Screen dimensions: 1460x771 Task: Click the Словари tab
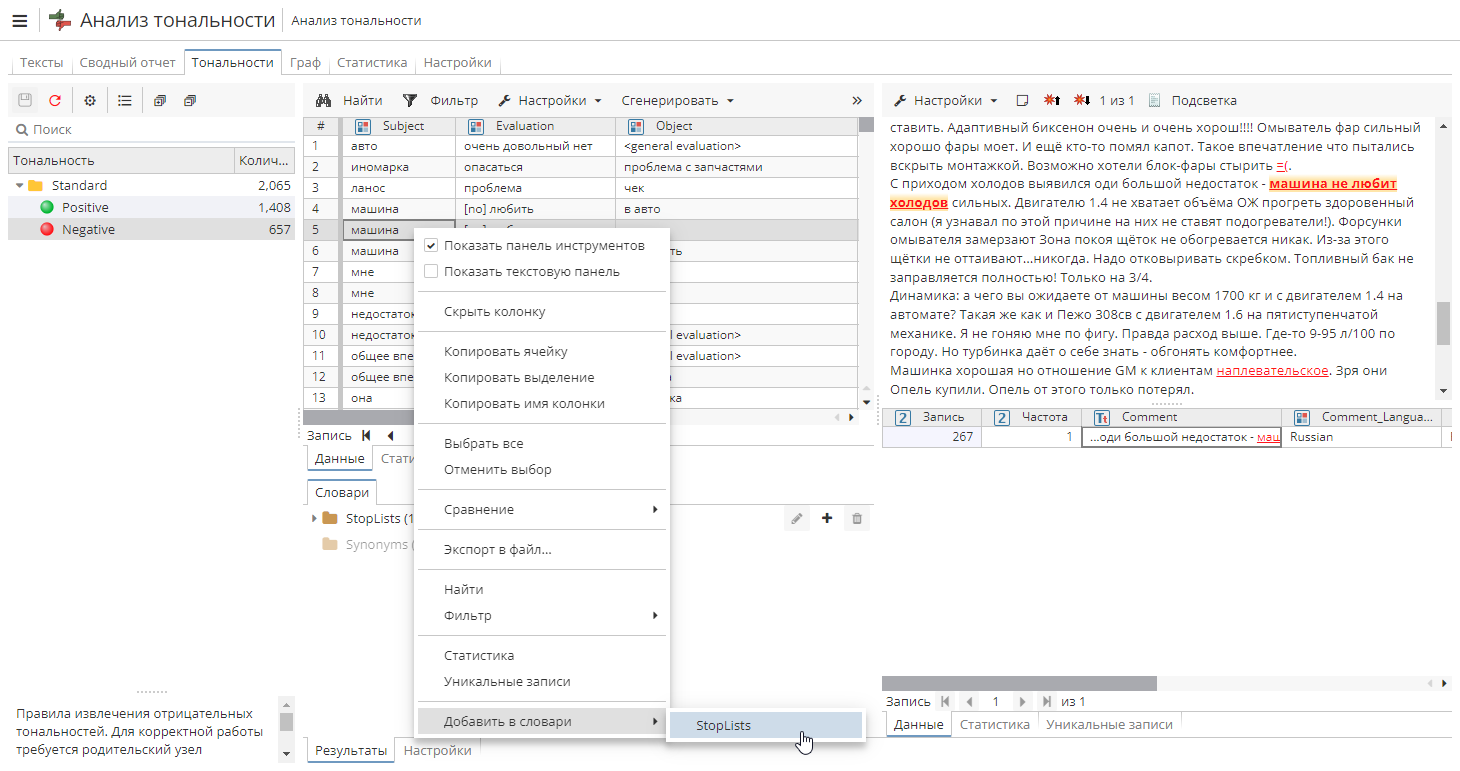342,492
